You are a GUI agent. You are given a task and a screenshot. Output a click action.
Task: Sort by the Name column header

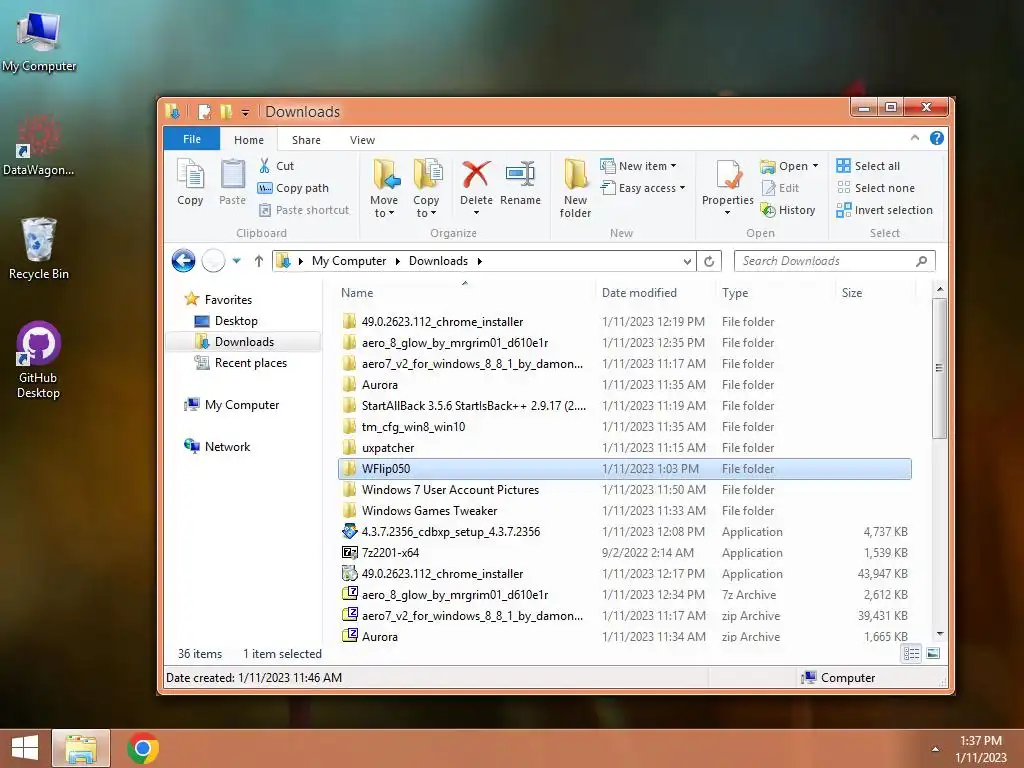465,293
